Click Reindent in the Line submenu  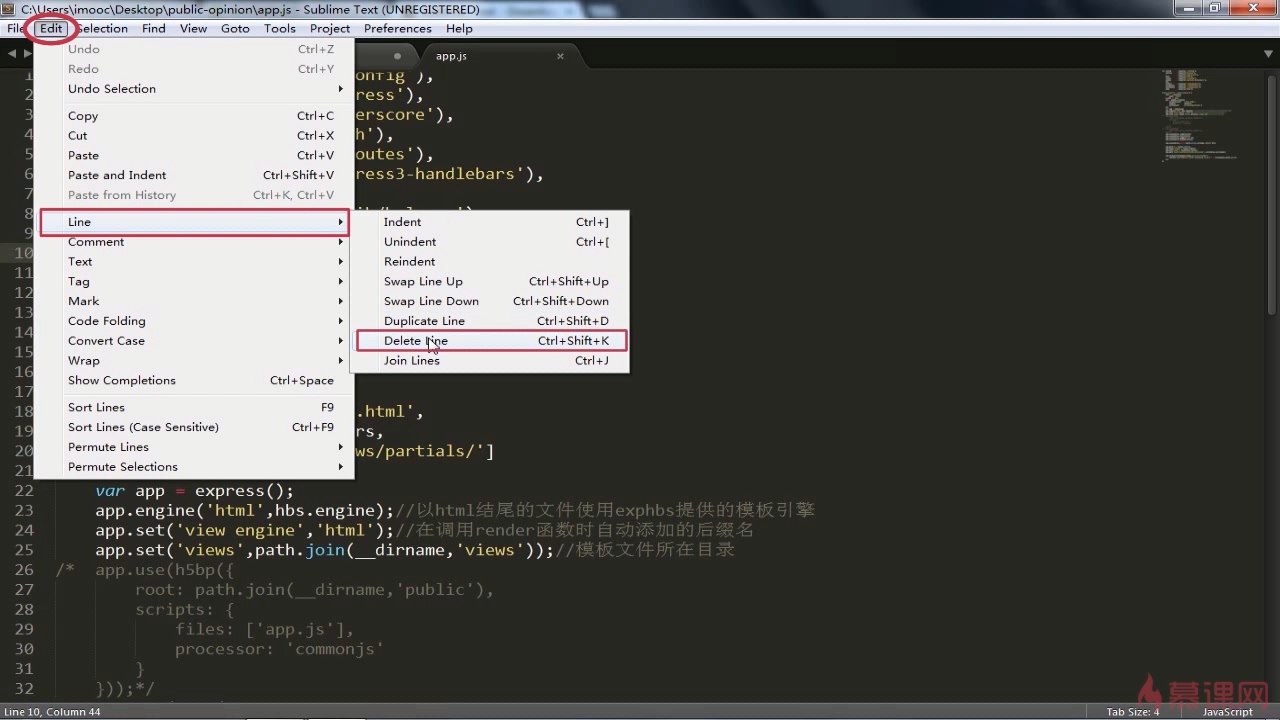point(492,262)
